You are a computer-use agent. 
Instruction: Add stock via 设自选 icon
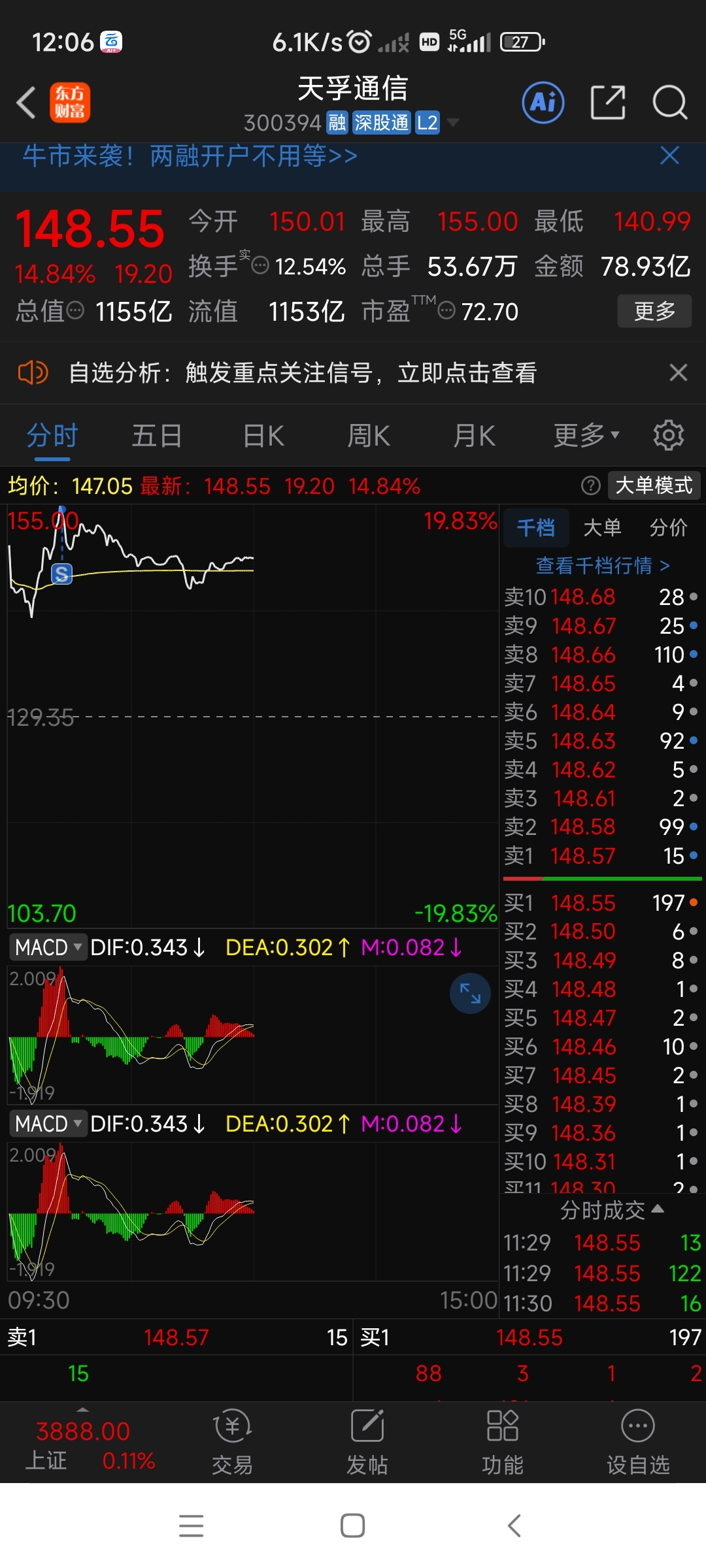(x=638, y=1443)
